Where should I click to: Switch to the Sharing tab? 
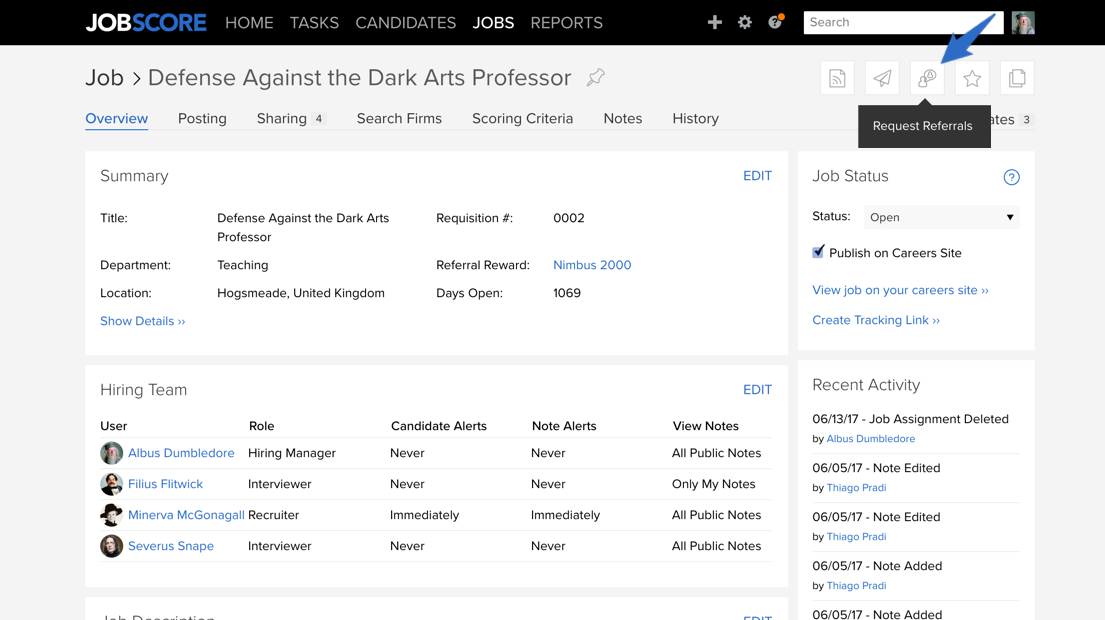tap(290, 118)
